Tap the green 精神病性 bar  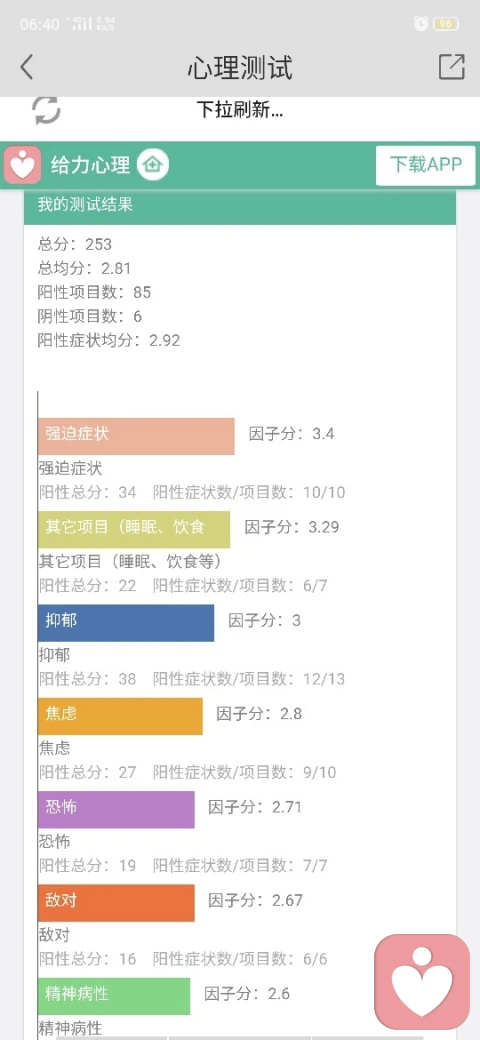pos(114,996)
